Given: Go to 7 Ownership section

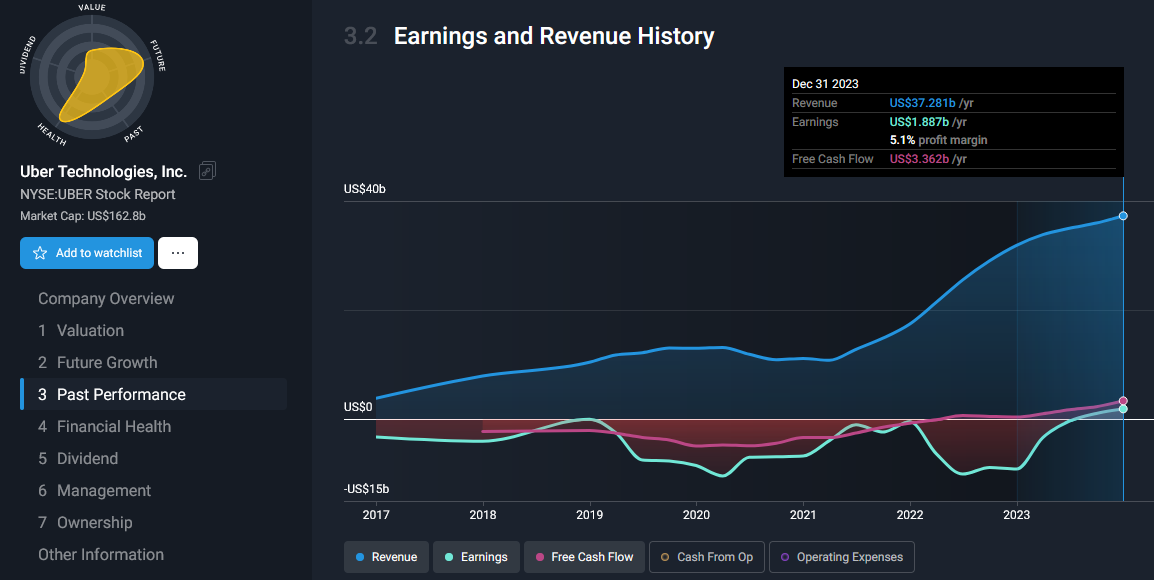Looking at the screenshot, I should [85, 523].
